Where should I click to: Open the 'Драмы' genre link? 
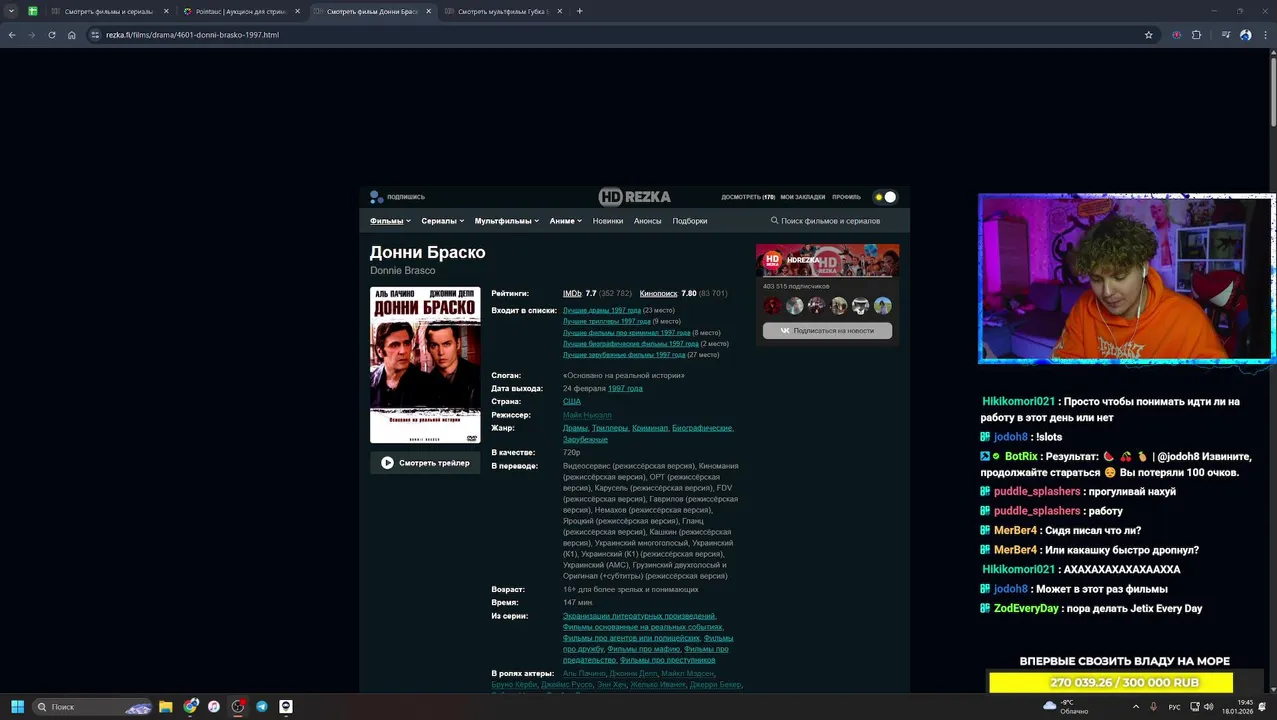[576, 428]
